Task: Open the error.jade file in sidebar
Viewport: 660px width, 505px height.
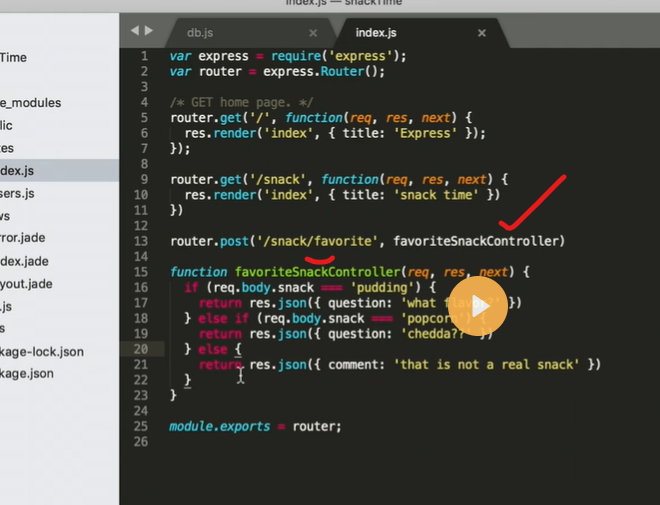Action: point(24,239)
